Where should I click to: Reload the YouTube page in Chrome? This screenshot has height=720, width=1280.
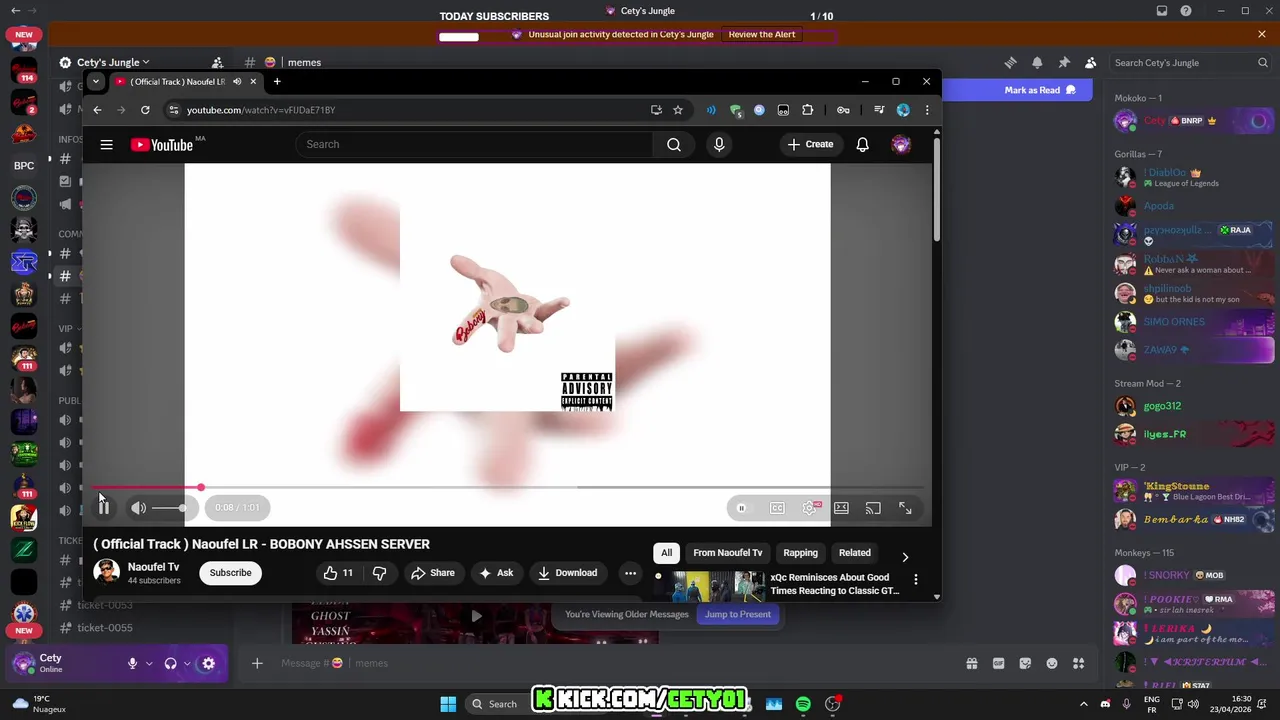tap(145, 110)
